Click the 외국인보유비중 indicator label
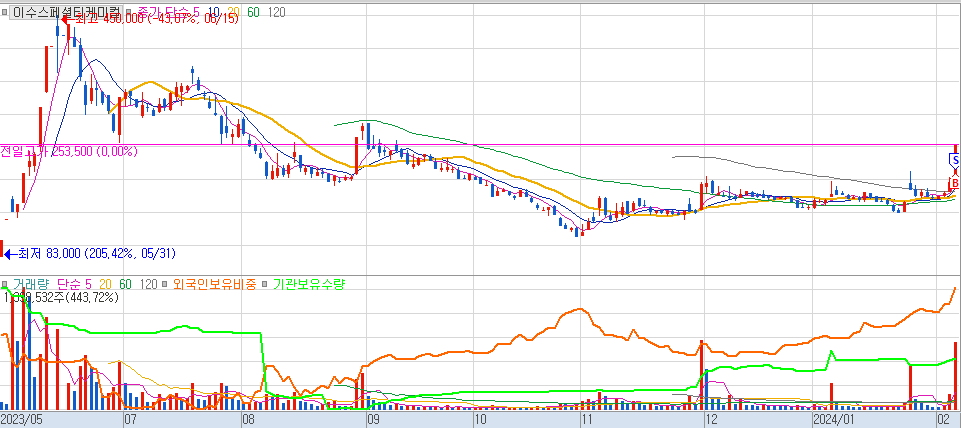Screen dimensions: 961x428 (214, 284)
